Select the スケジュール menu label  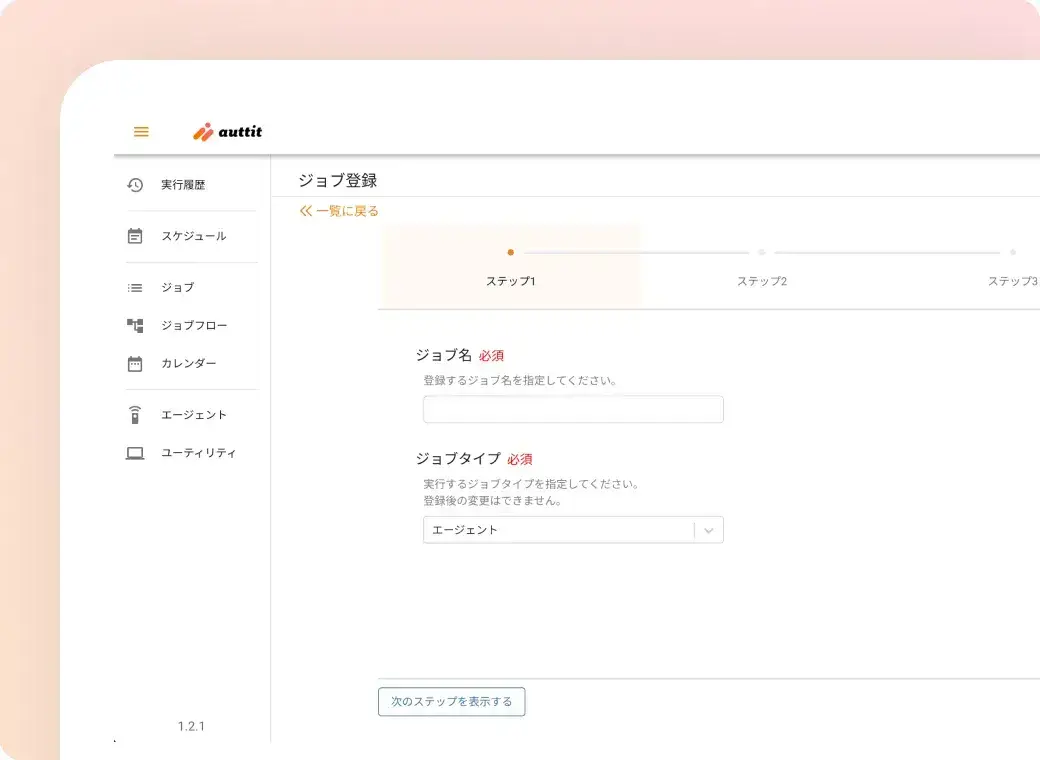point(194,236)
